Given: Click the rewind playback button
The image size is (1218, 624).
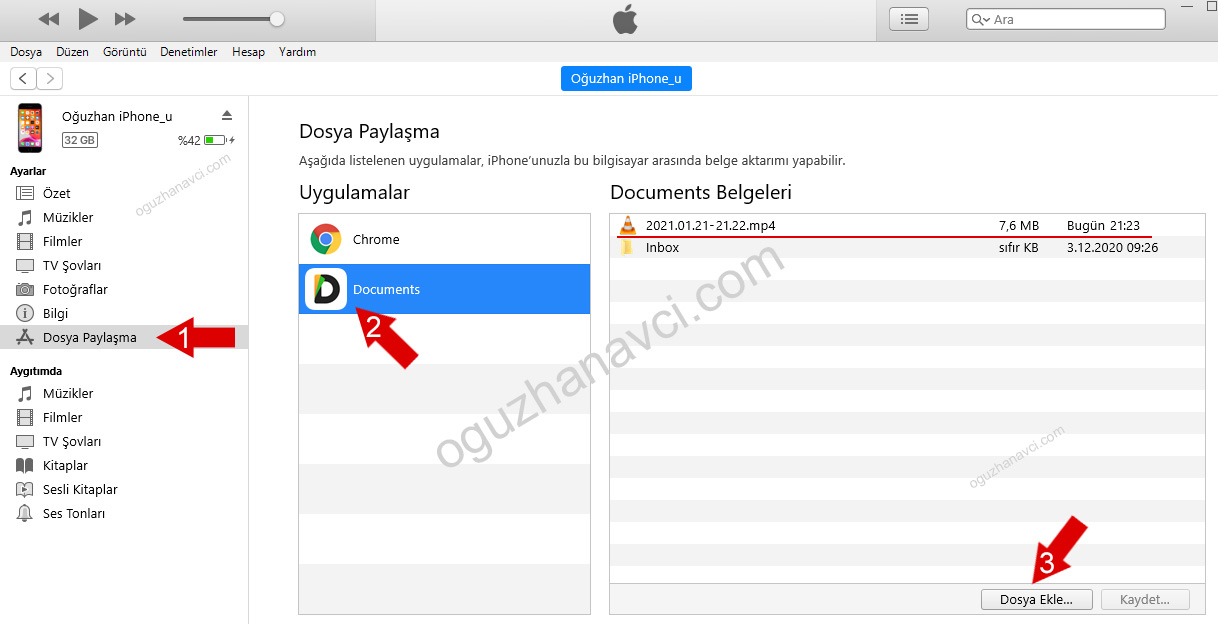Looking at the screenshot, I should pos(48,19).
